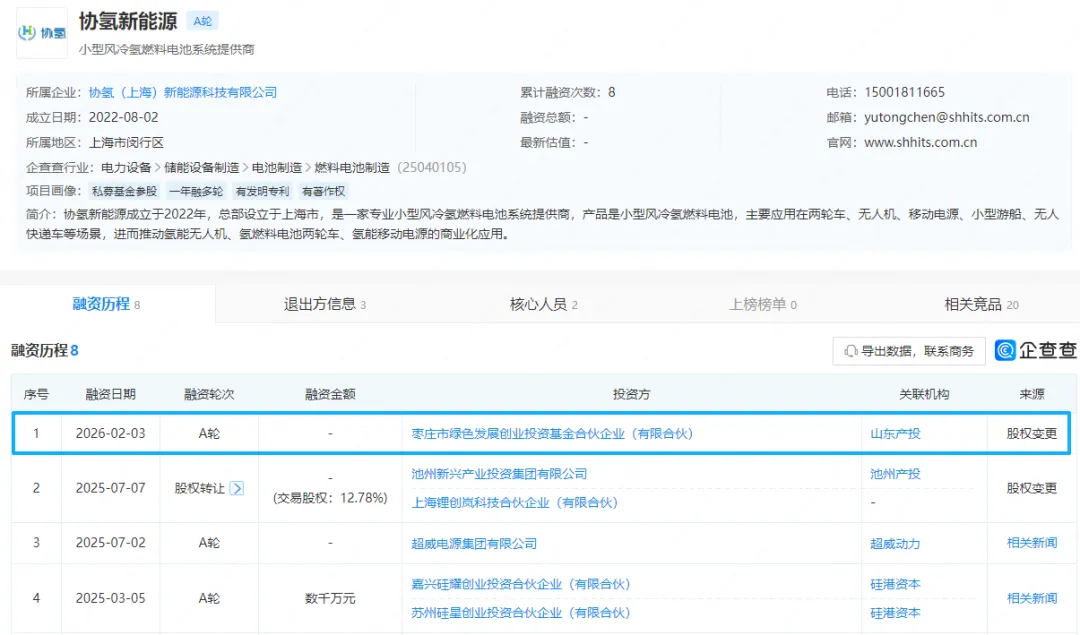The height and width of the screenshot is (635, 1080).
Task: Click 导出数据，联系商务 button
Action: [908, 351]
